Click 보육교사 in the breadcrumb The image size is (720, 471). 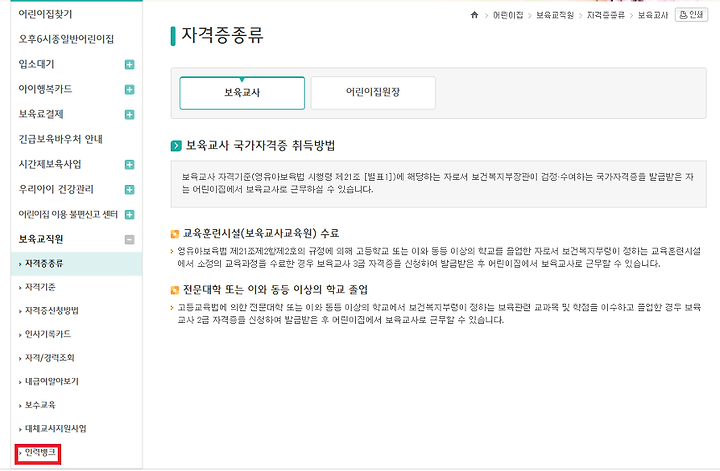tap(653, 16)
